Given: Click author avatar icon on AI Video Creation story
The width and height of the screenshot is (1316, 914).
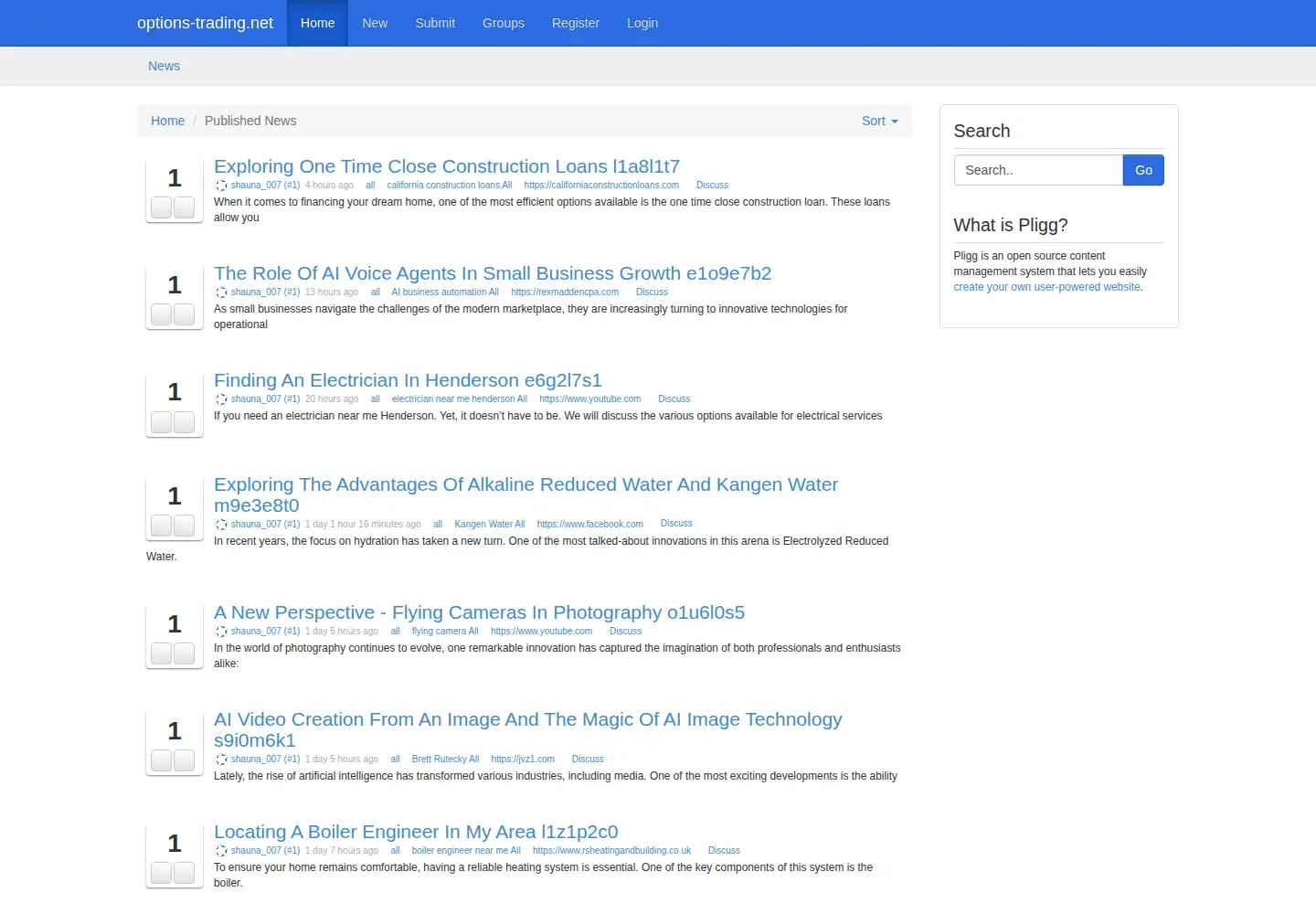Looking at the screenshot, I should point(221,760).
